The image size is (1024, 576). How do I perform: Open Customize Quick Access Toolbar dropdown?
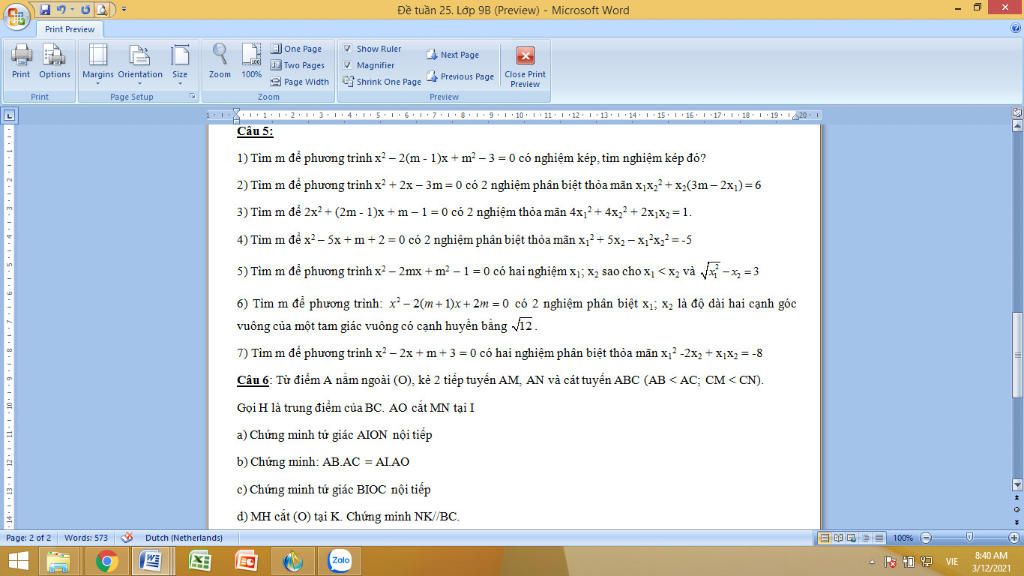click(x=124, y=10)
